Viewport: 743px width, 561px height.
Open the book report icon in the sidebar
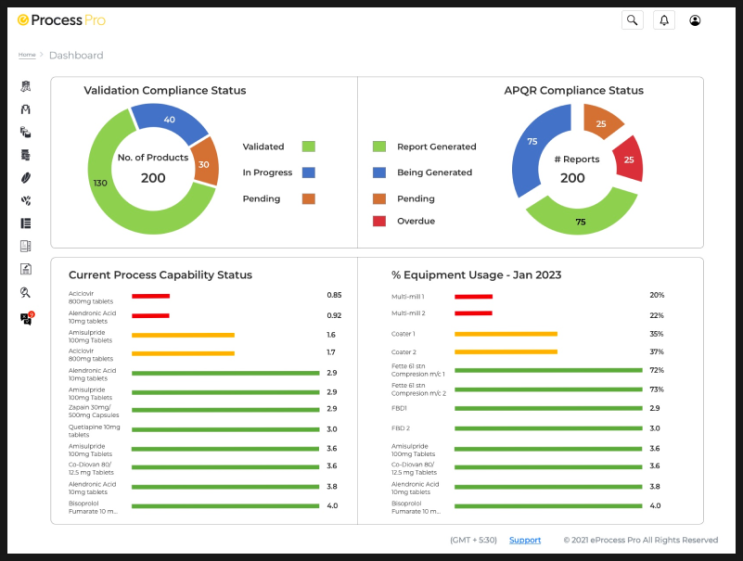tap(26, 246)
